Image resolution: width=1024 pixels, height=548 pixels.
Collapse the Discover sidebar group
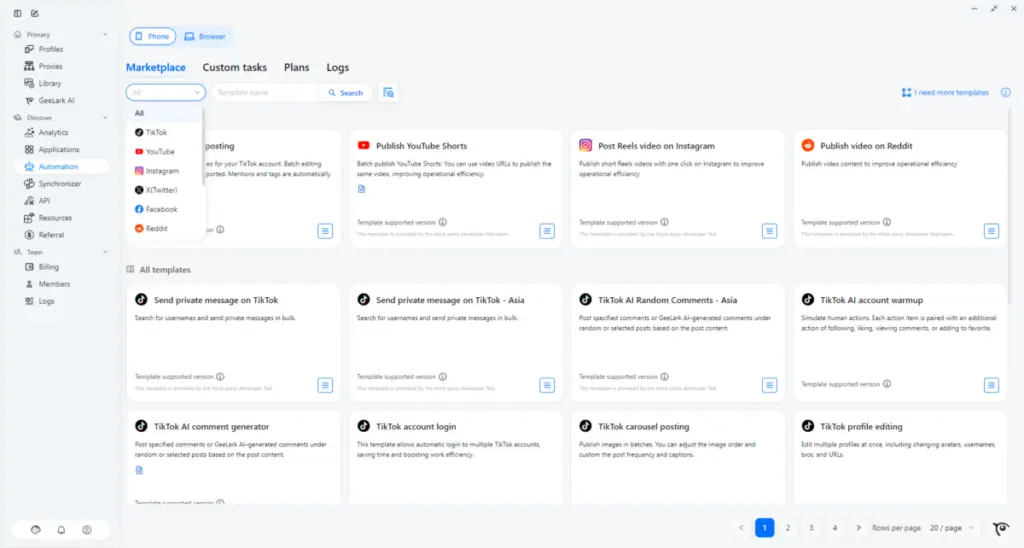tap(17, 117)
